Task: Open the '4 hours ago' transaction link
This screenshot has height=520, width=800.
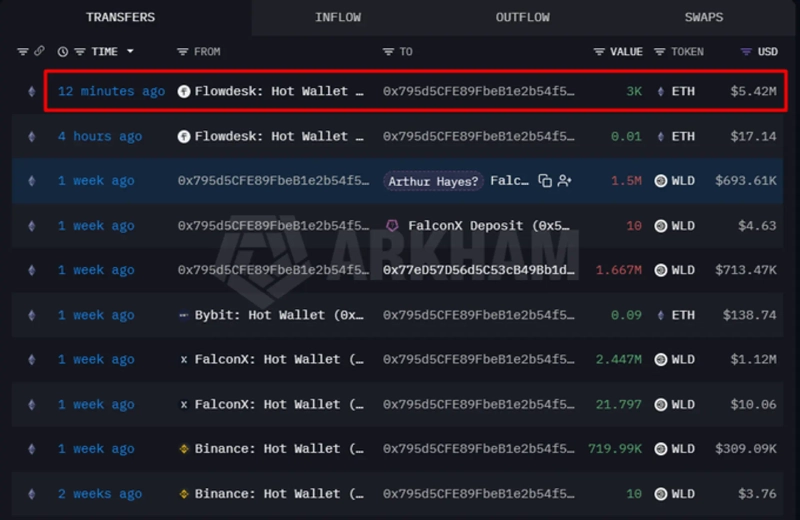Action: click(x=100, y=136)
